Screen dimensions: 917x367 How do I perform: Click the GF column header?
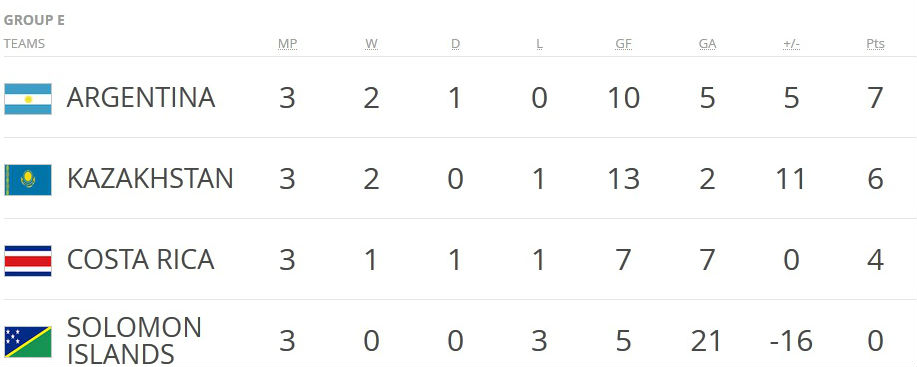click(x=623, y=44)
